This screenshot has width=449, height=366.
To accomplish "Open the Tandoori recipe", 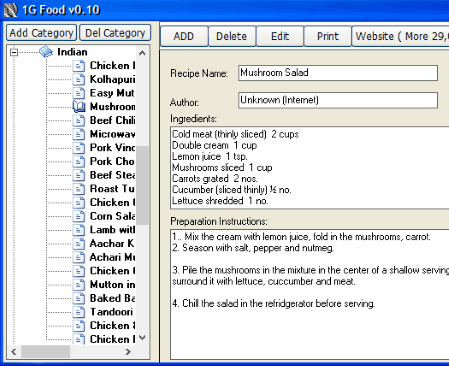I will [x=111, y=312].
